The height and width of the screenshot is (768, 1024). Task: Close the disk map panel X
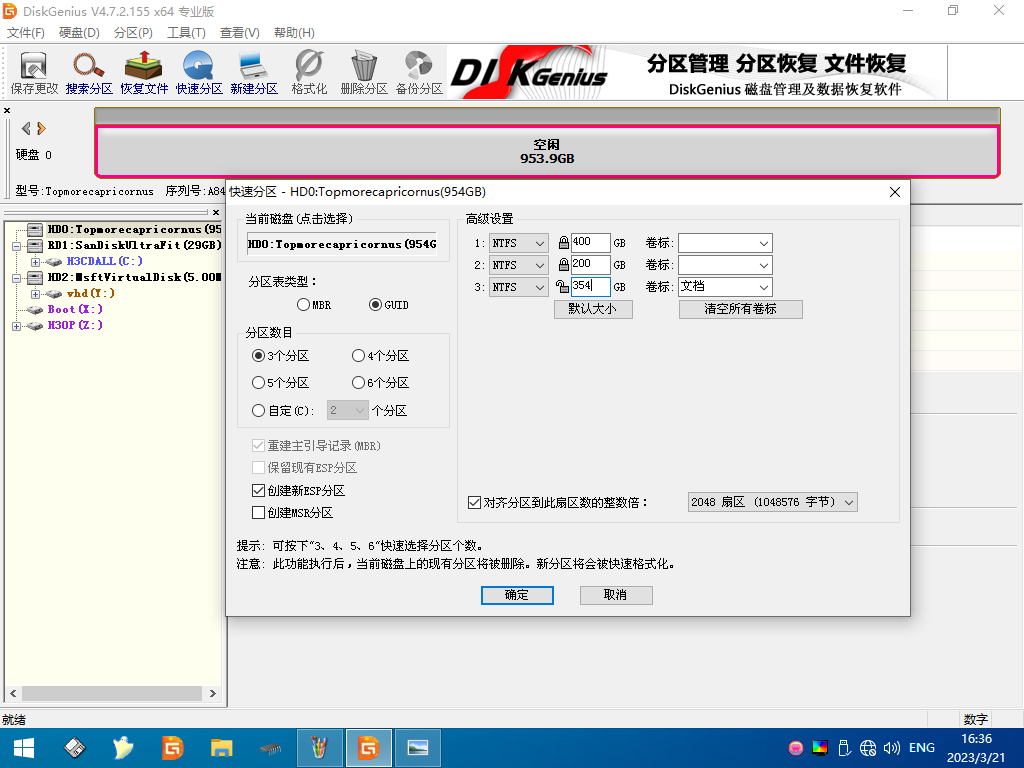[x=7, y=110]
